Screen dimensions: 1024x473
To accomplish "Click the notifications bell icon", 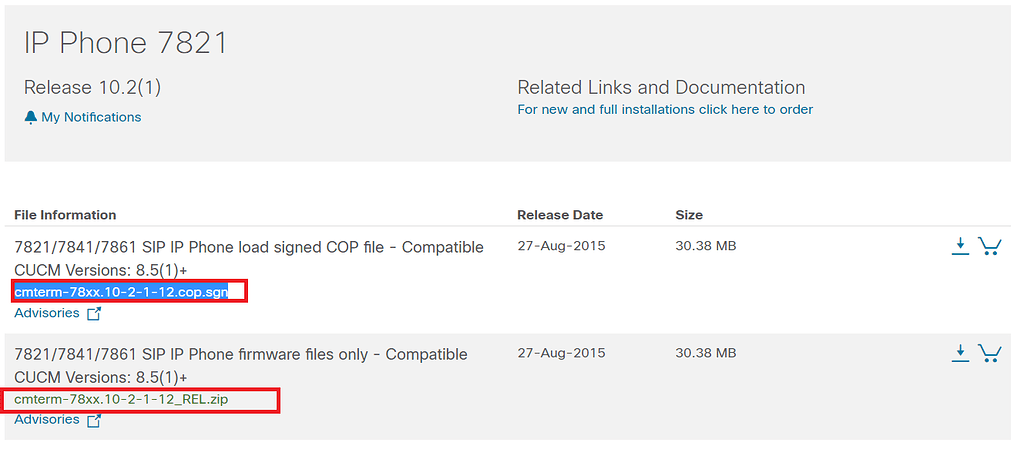I will pos(30,117).
